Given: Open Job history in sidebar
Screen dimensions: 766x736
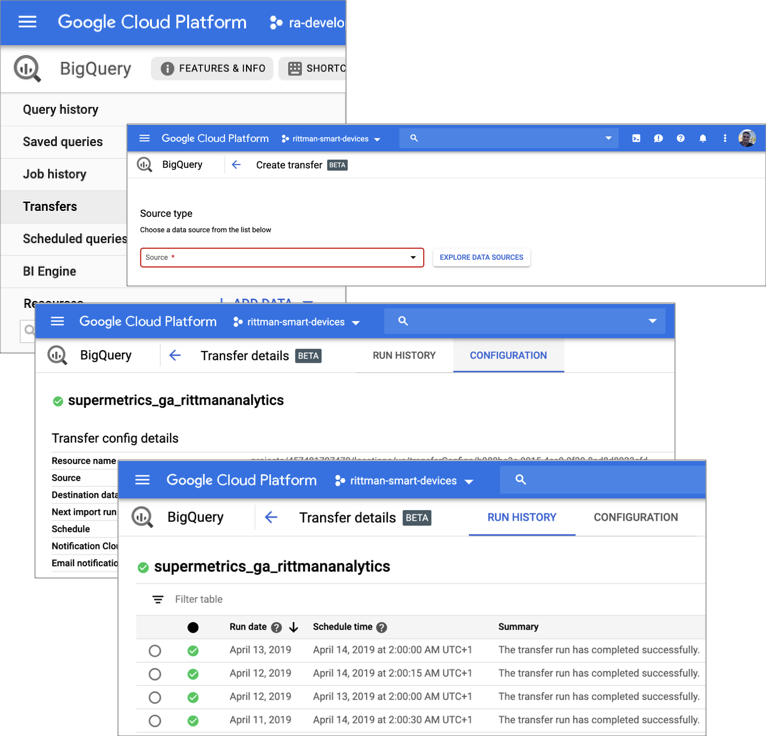Looking at the screenshot, I should coord(55,174).
